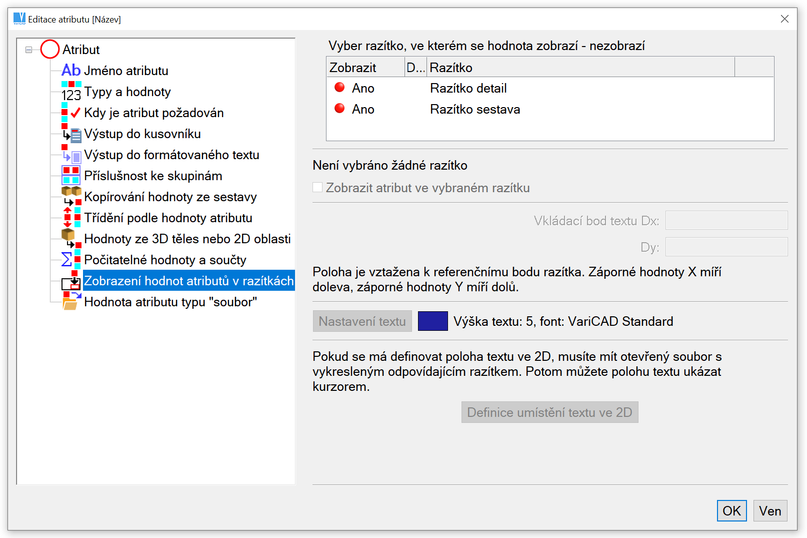Click the Ab icon beside Jméno atributu
This screenshot has width=807, height=538.
pos(70,70)
